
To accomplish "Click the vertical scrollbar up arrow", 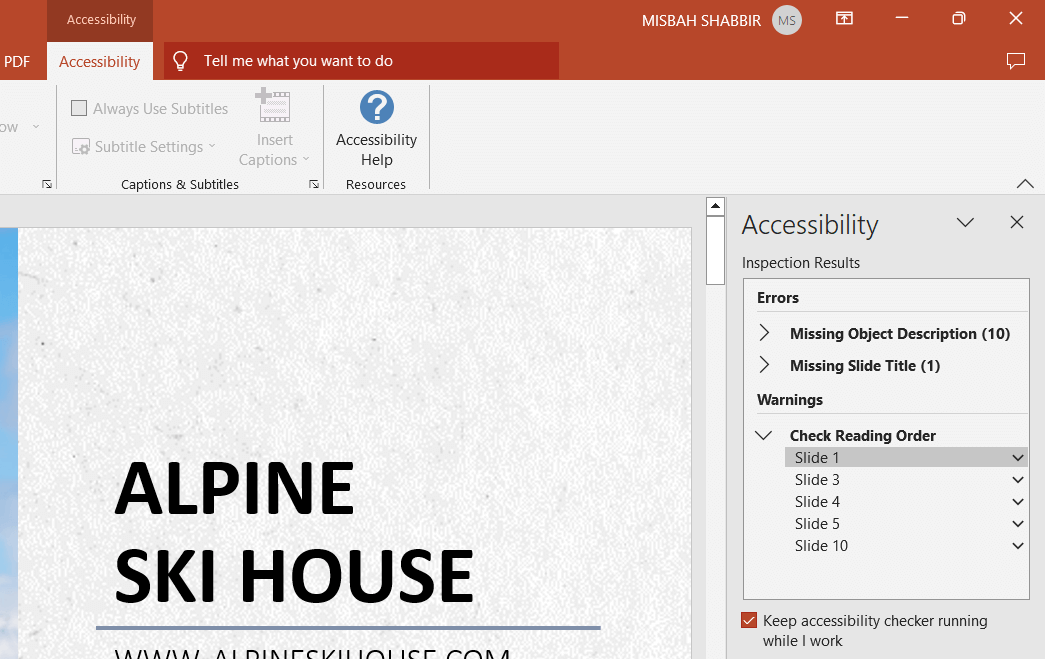I will [x=715, y=207].
